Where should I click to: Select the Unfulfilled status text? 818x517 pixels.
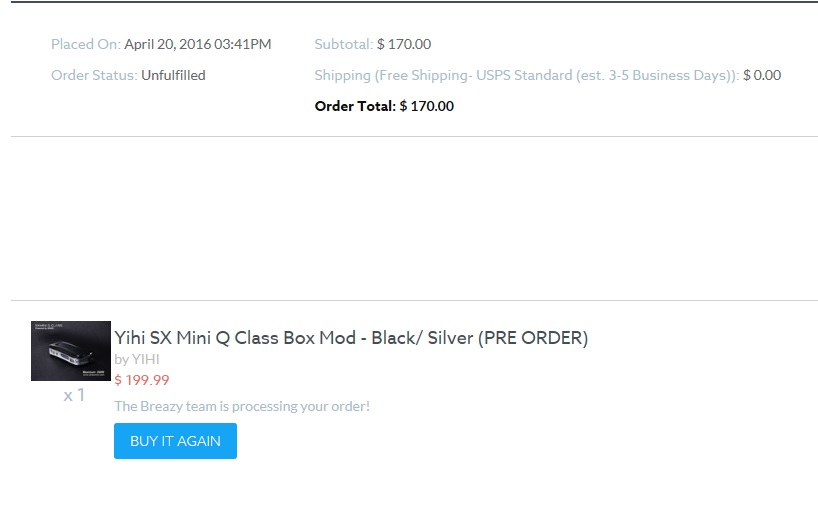coord(173,75)
